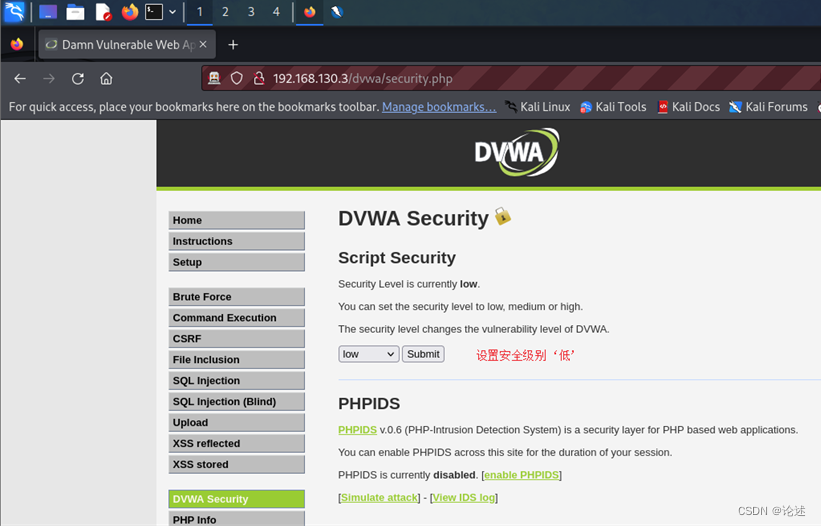Expand the security level dropdown
Screen dimensions: 821x526
[x=369, y=354]
